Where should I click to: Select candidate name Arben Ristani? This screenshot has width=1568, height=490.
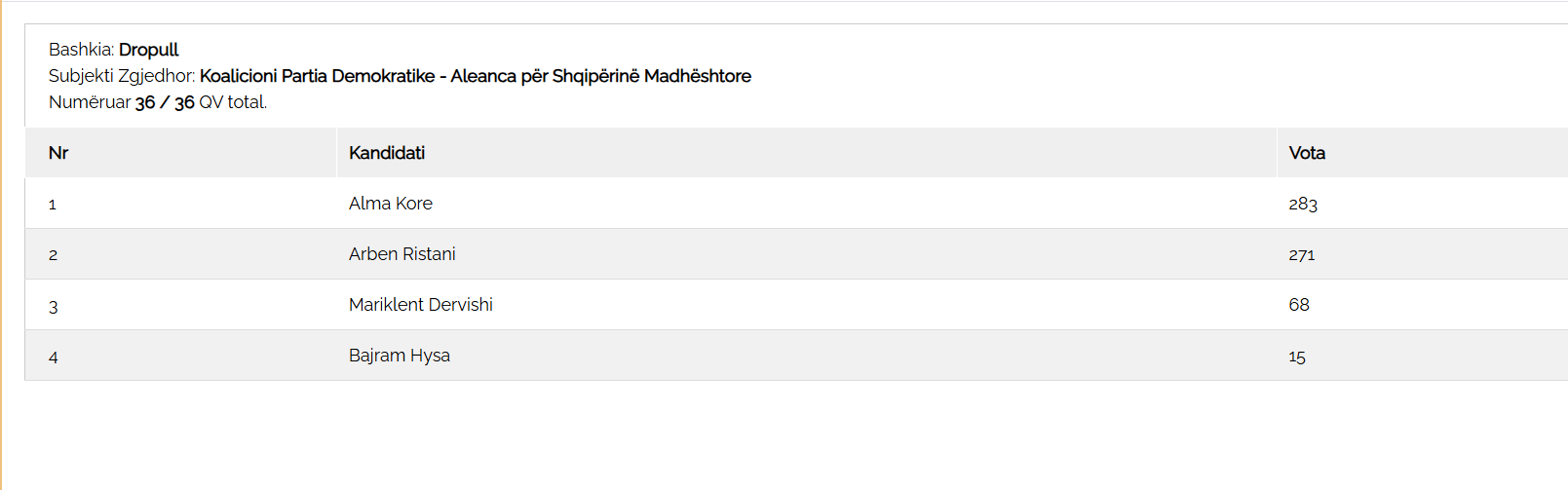(x=402, y=254)
